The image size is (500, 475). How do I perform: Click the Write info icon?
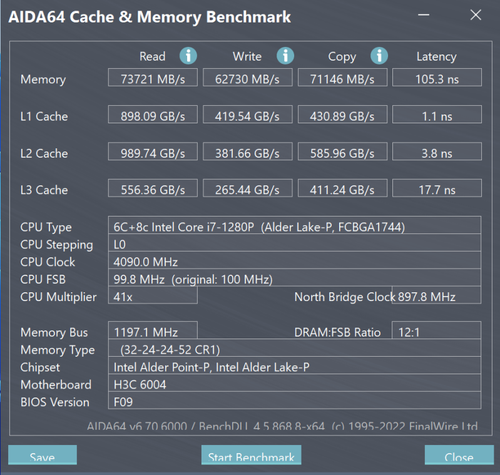tap(285, 56)
